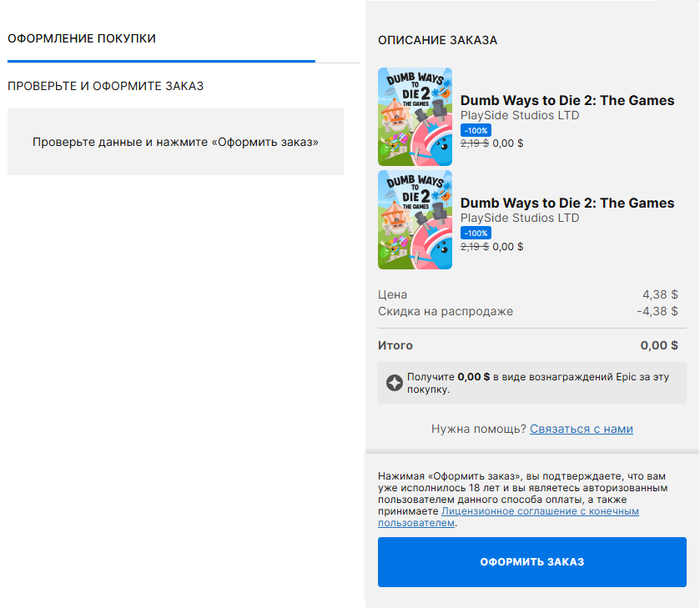Click the Проверьте данные message box
The width and height of the screenshot is (700, 608).
tap(175, 142)
